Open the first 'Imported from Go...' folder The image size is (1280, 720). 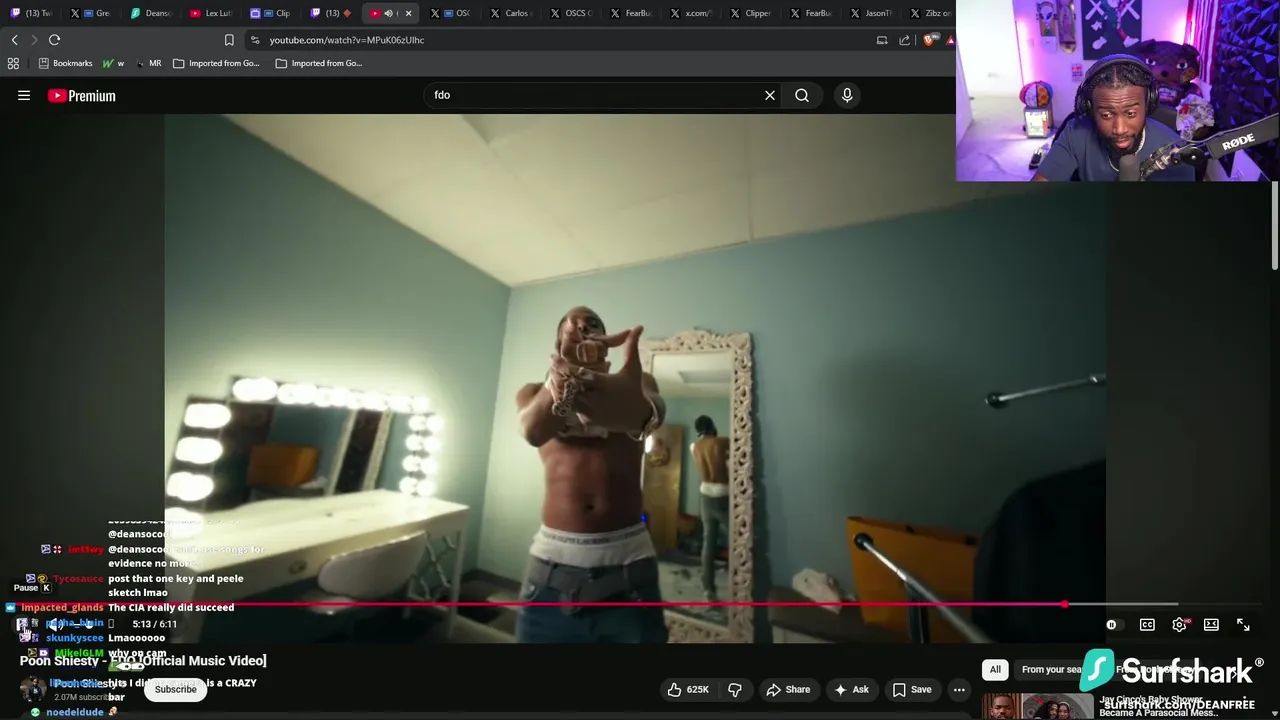pyautogui.click(x=216, y=63)
